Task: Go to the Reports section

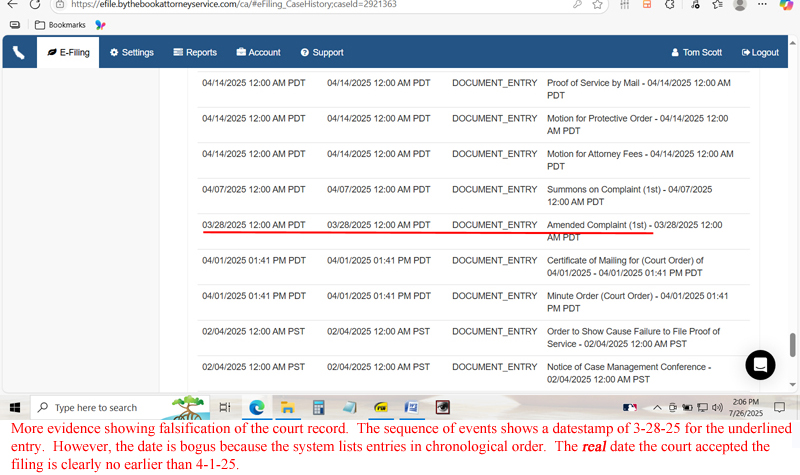Action: [195, 52]
